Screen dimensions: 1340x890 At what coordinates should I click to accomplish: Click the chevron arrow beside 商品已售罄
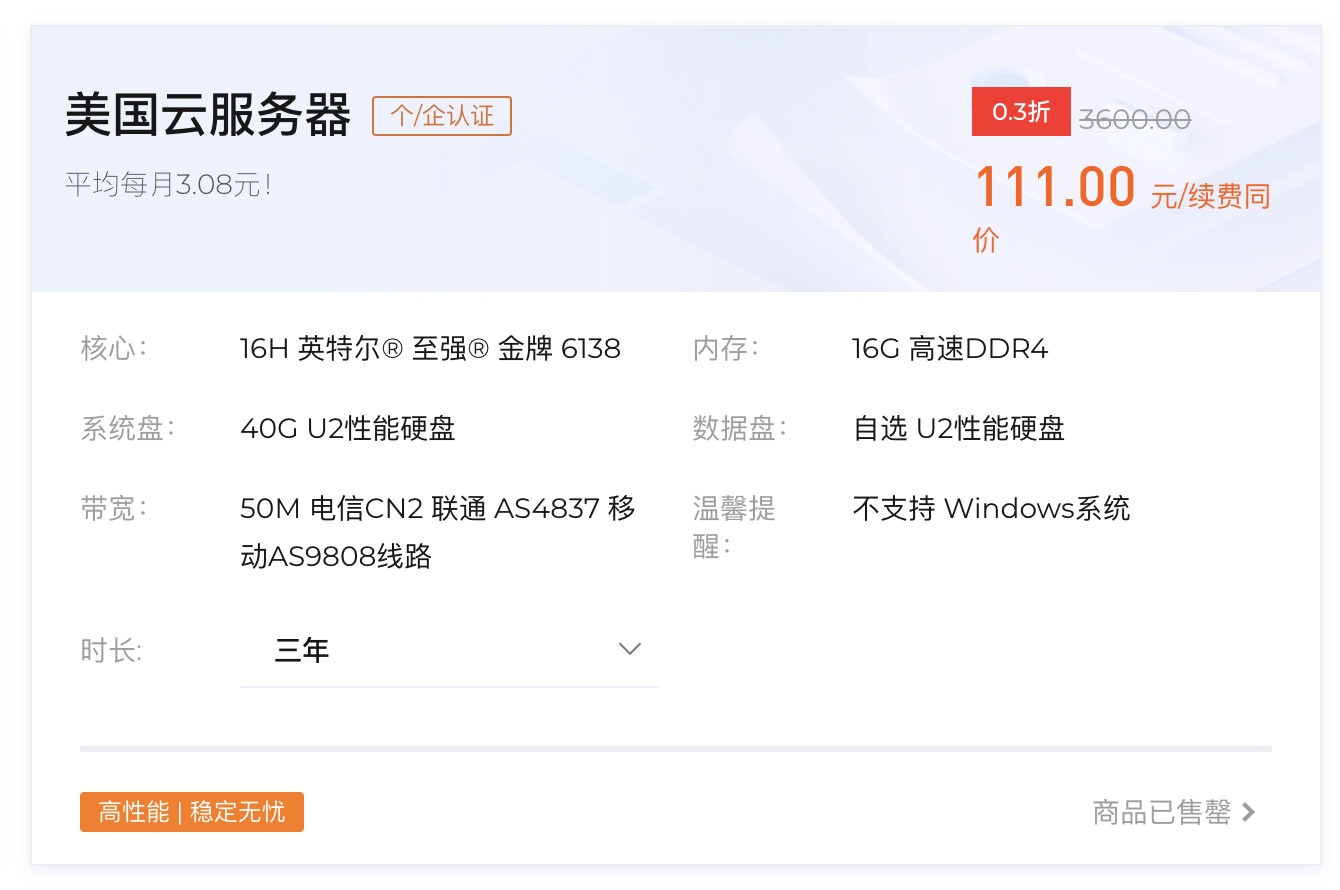[1248, 812]
